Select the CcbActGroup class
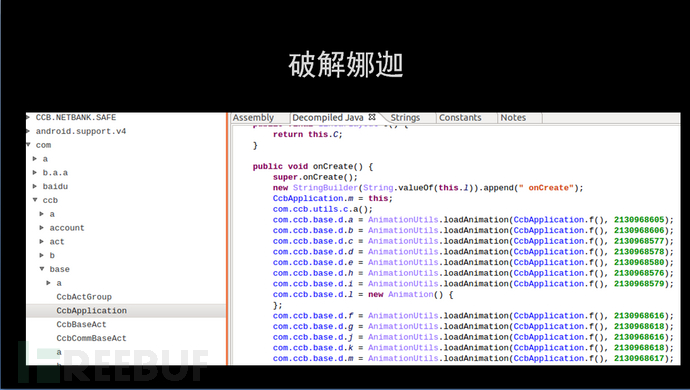The height and width of the screenshot is (390, 690). tap(84, 297)
